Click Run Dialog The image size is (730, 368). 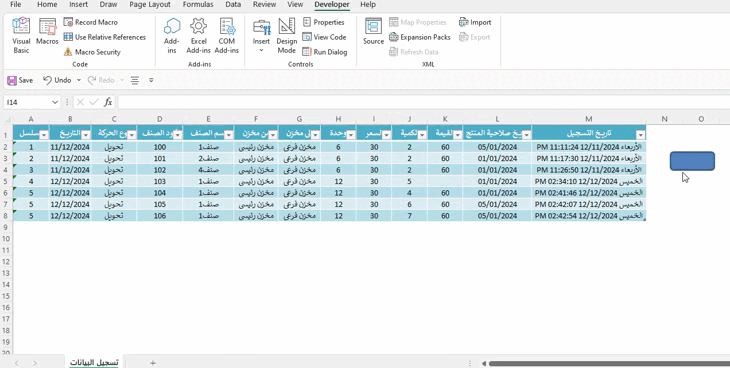325,52
